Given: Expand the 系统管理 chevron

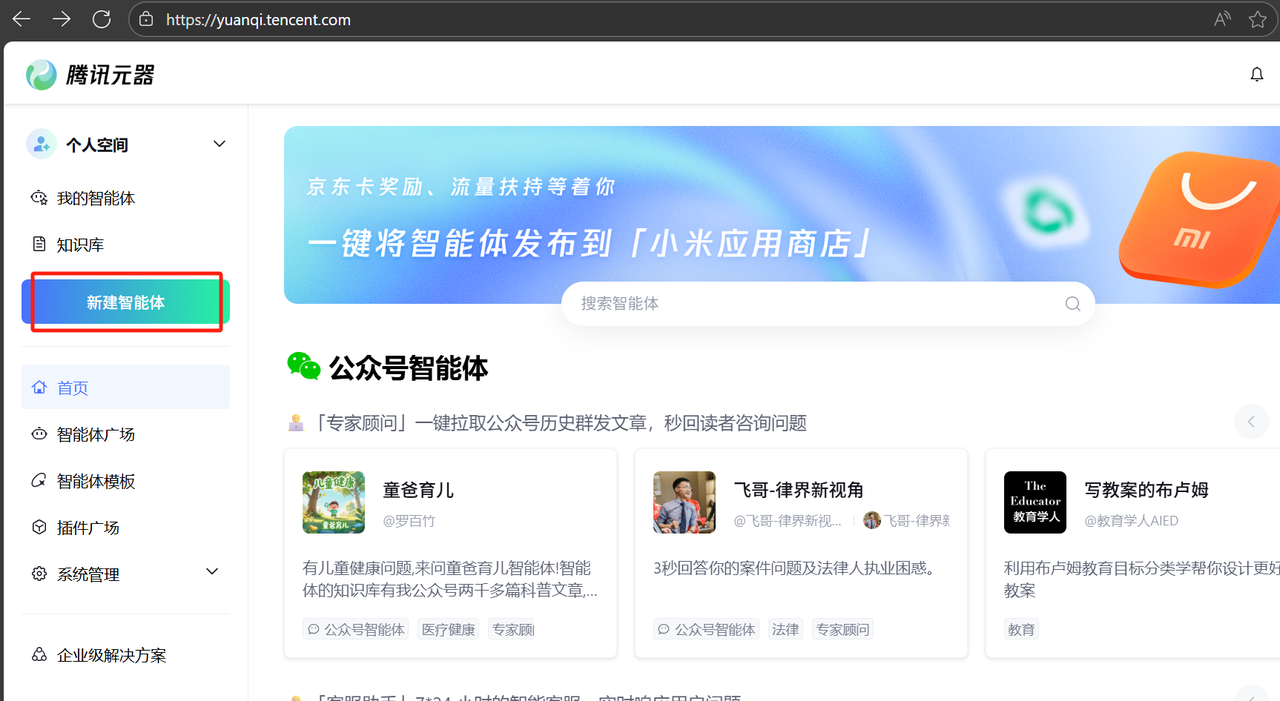Looking at the screenshot, I should 212,571.
